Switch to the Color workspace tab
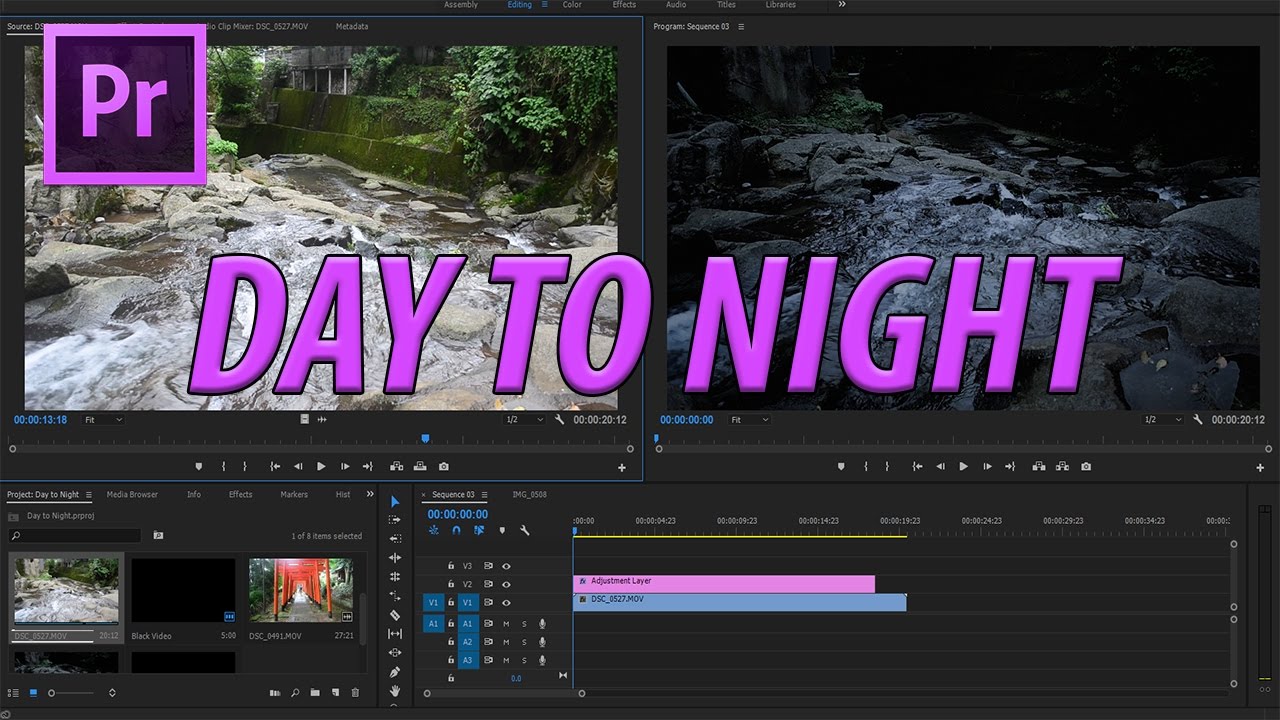This screenshot has width=1280, height=720. pyautogui.click(x=571, y=4)
